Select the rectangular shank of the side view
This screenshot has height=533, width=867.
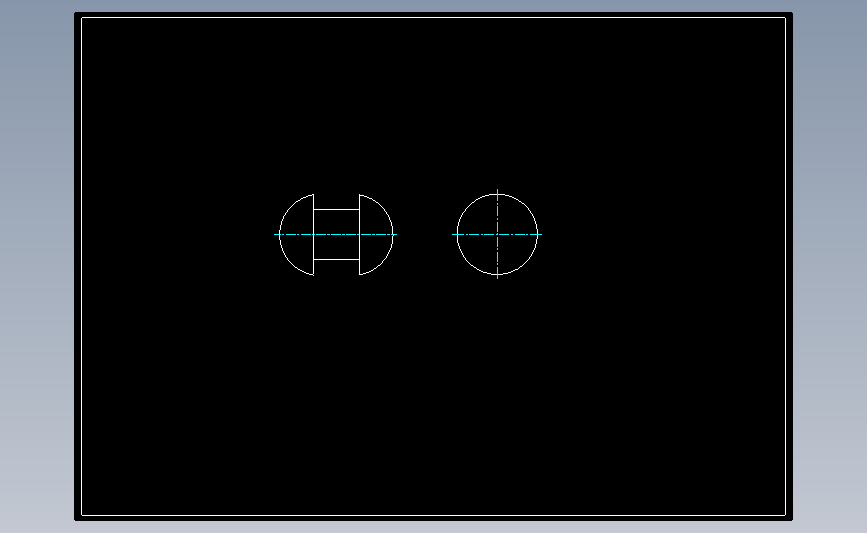pyautogui.click(x=336, y=234)
